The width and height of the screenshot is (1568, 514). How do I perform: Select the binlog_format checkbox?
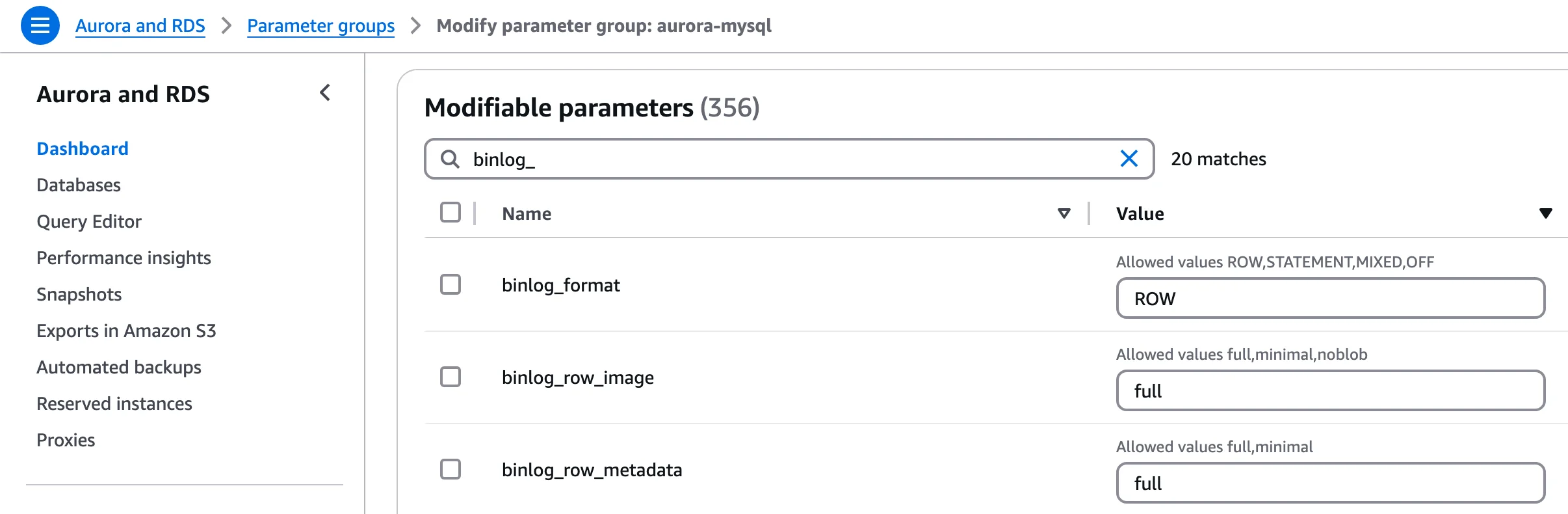(451, 284)
